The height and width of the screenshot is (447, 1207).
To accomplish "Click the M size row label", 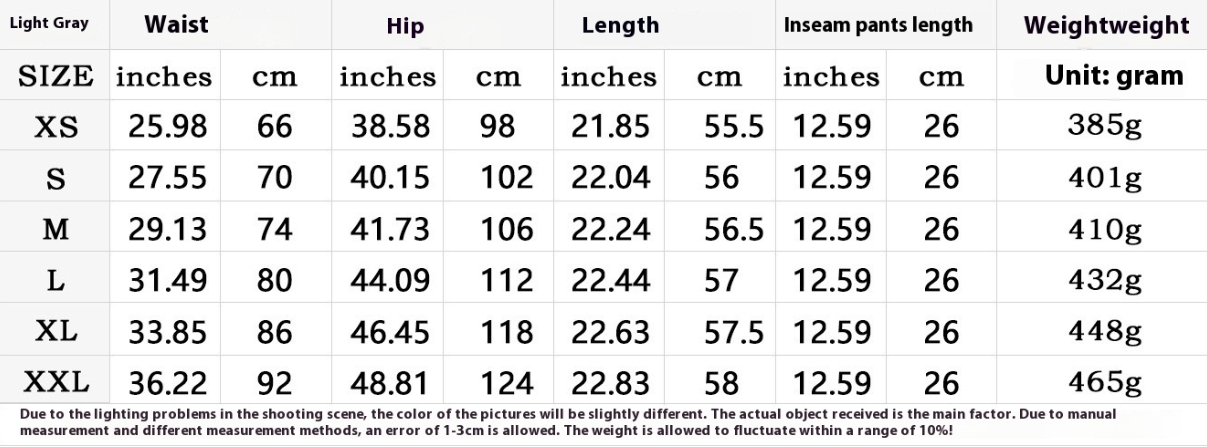I will tap(56, 229).
